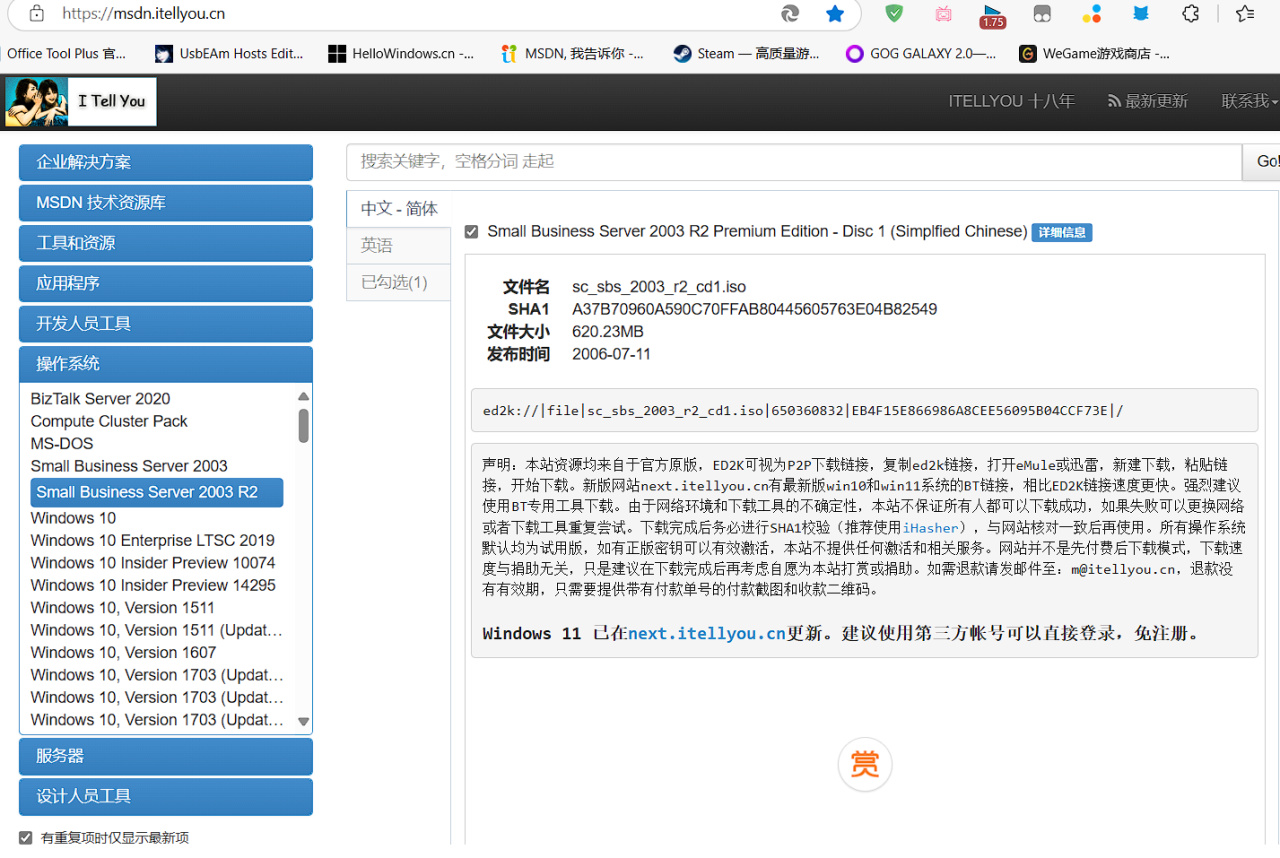Click the OS list scroll up arrow

[x=304, y=396]
